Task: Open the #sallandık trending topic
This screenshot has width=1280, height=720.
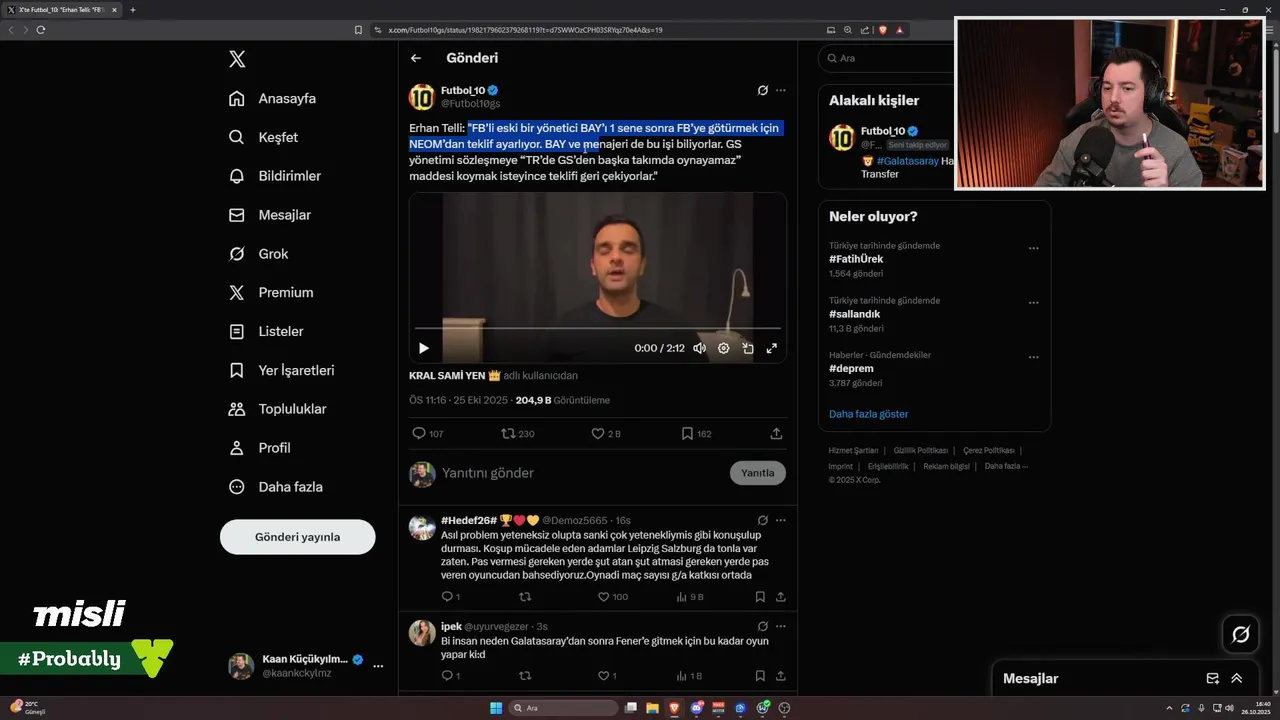Action: (854, 314)
